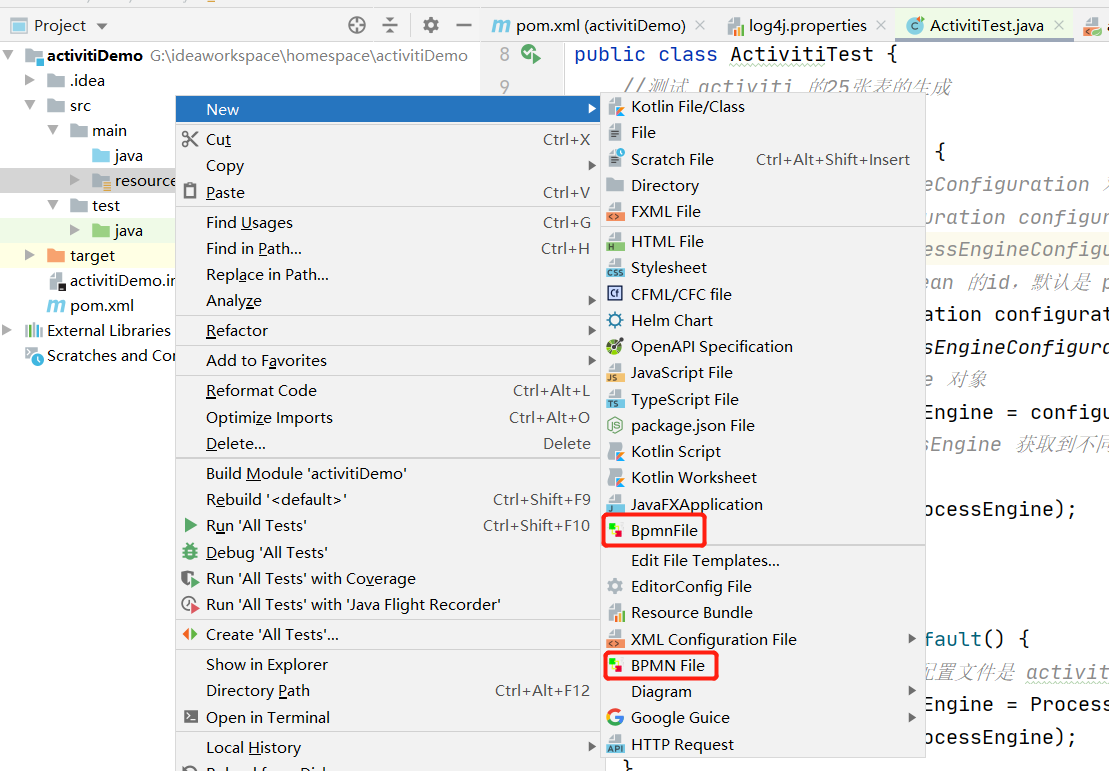The height and width of the screenshot is (771, 1109).
Task: Click the CSS Stylesheet icon
Action: tap(616, 268)
